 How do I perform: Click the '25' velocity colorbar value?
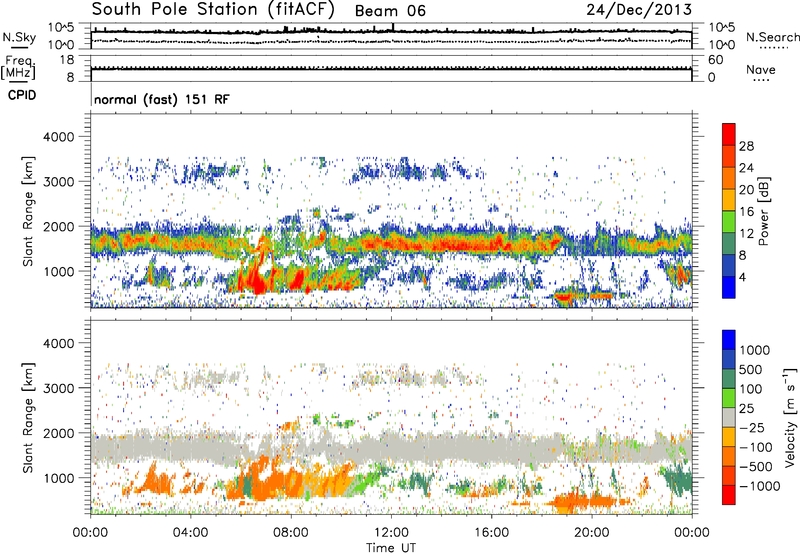(x=747, y=408)
